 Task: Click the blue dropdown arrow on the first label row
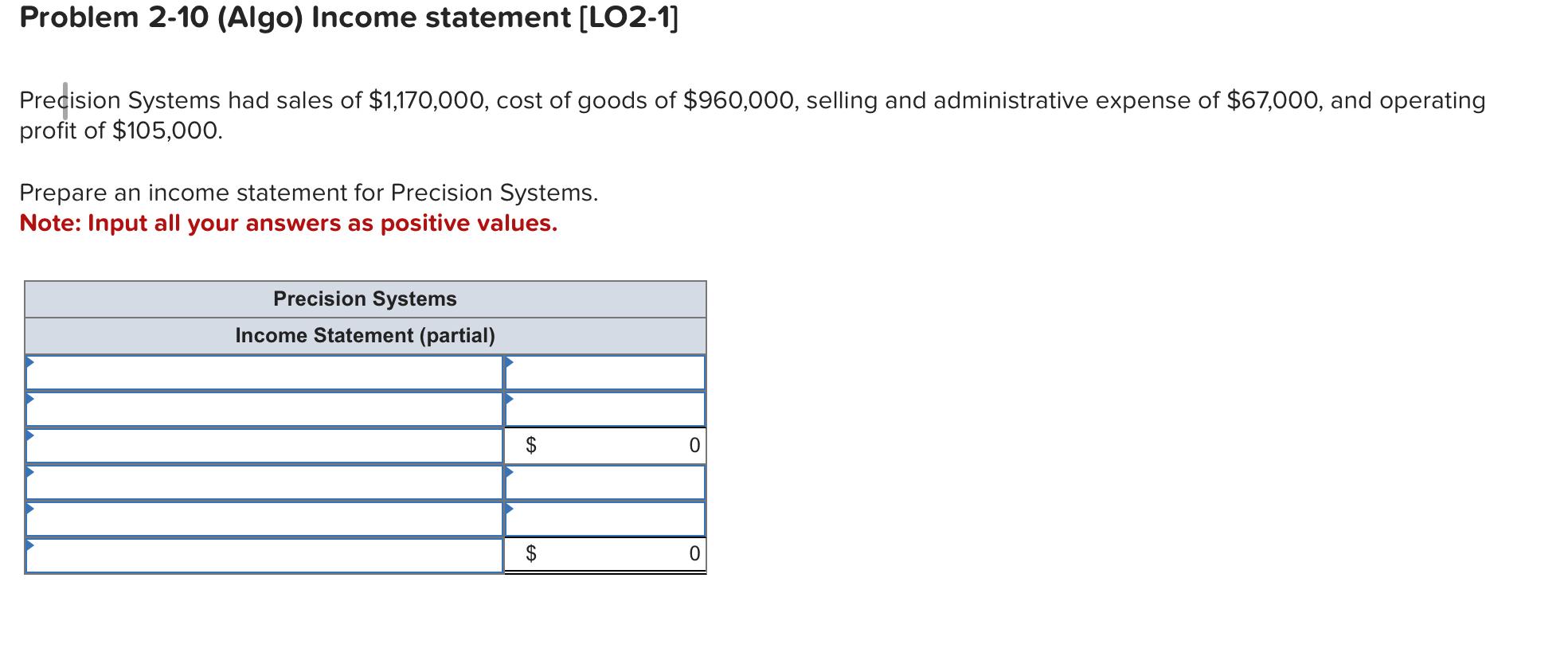[31, 364]
